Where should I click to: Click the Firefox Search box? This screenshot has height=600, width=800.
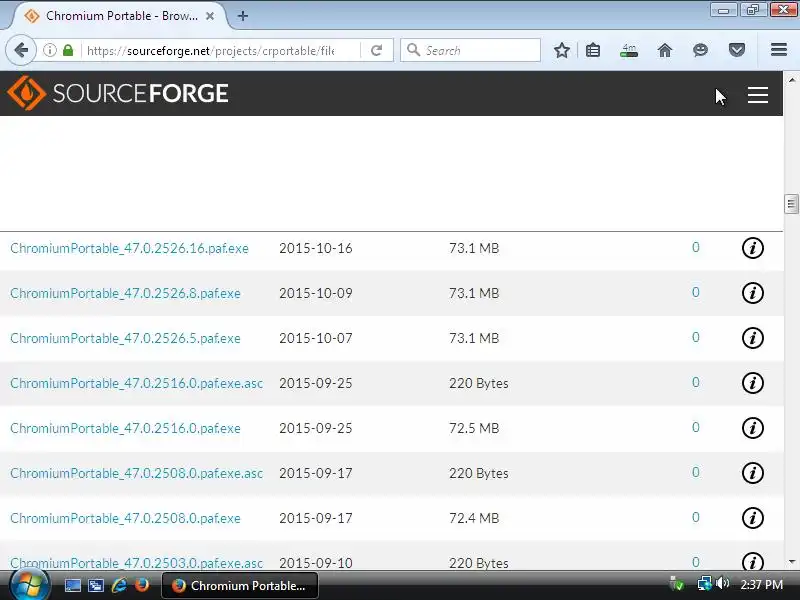470,50
